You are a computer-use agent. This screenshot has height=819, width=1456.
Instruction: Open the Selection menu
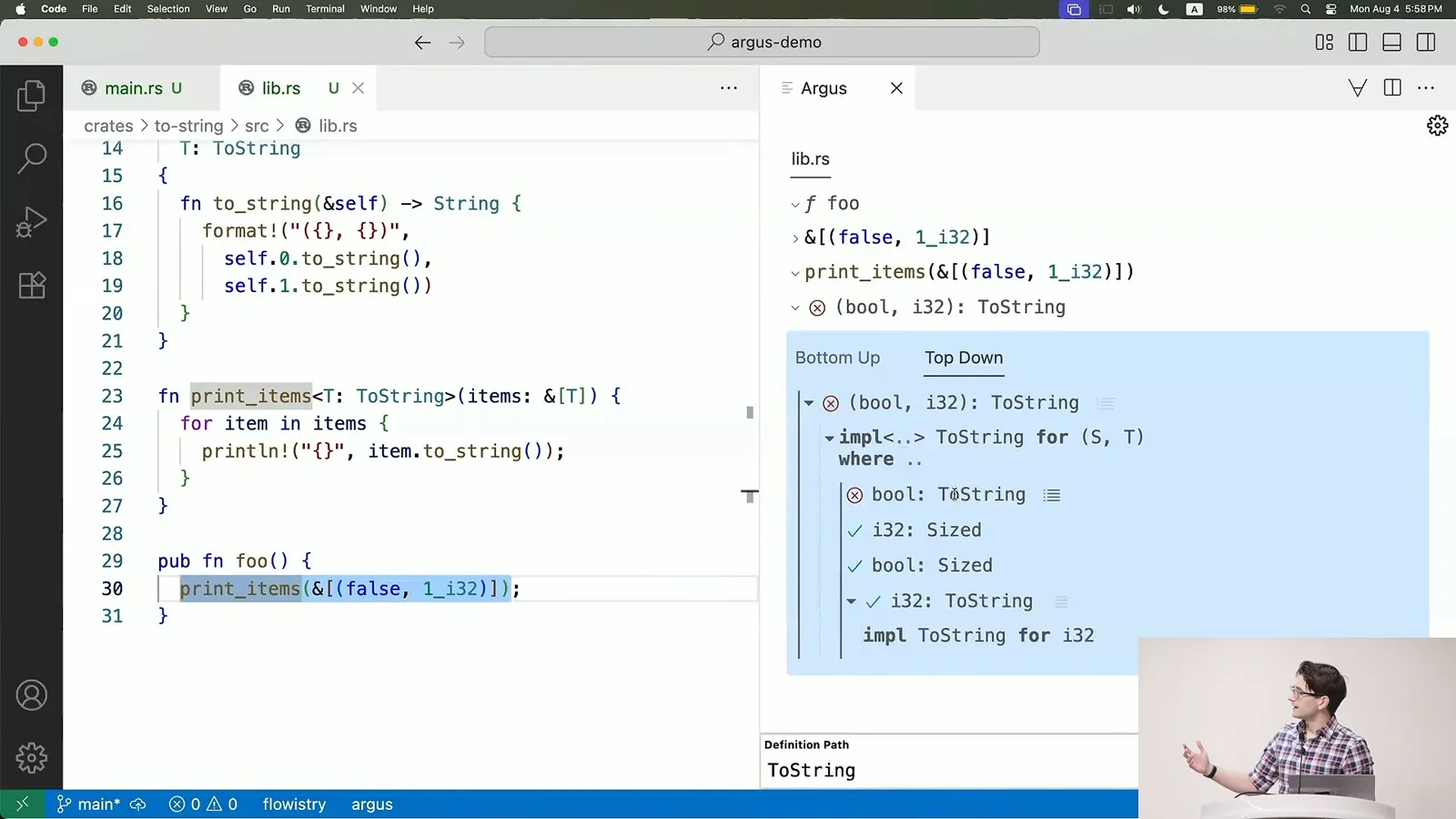tap(168, 9)
